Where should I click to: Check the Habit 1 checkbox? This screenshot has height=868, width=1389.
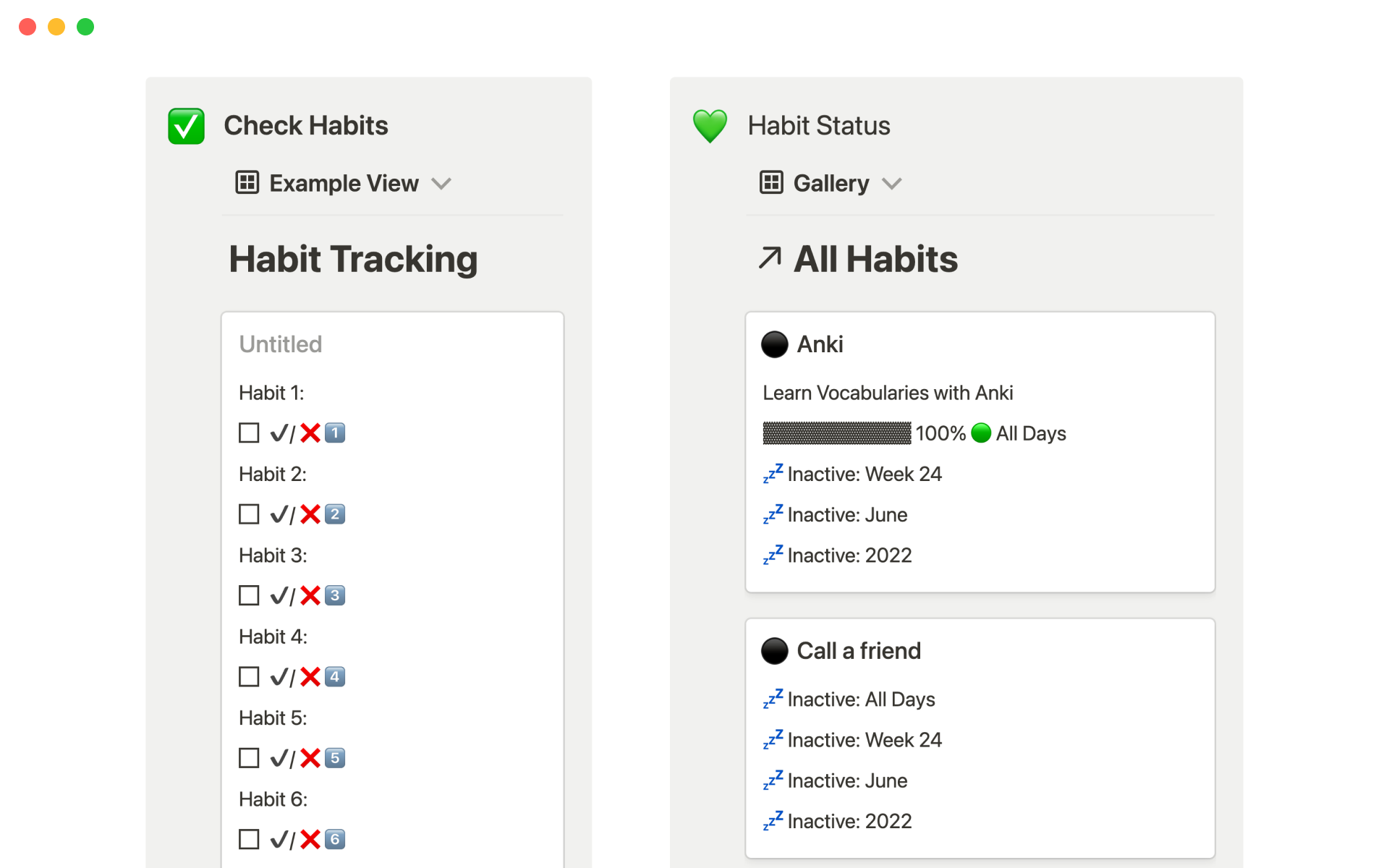pos(249,433)
